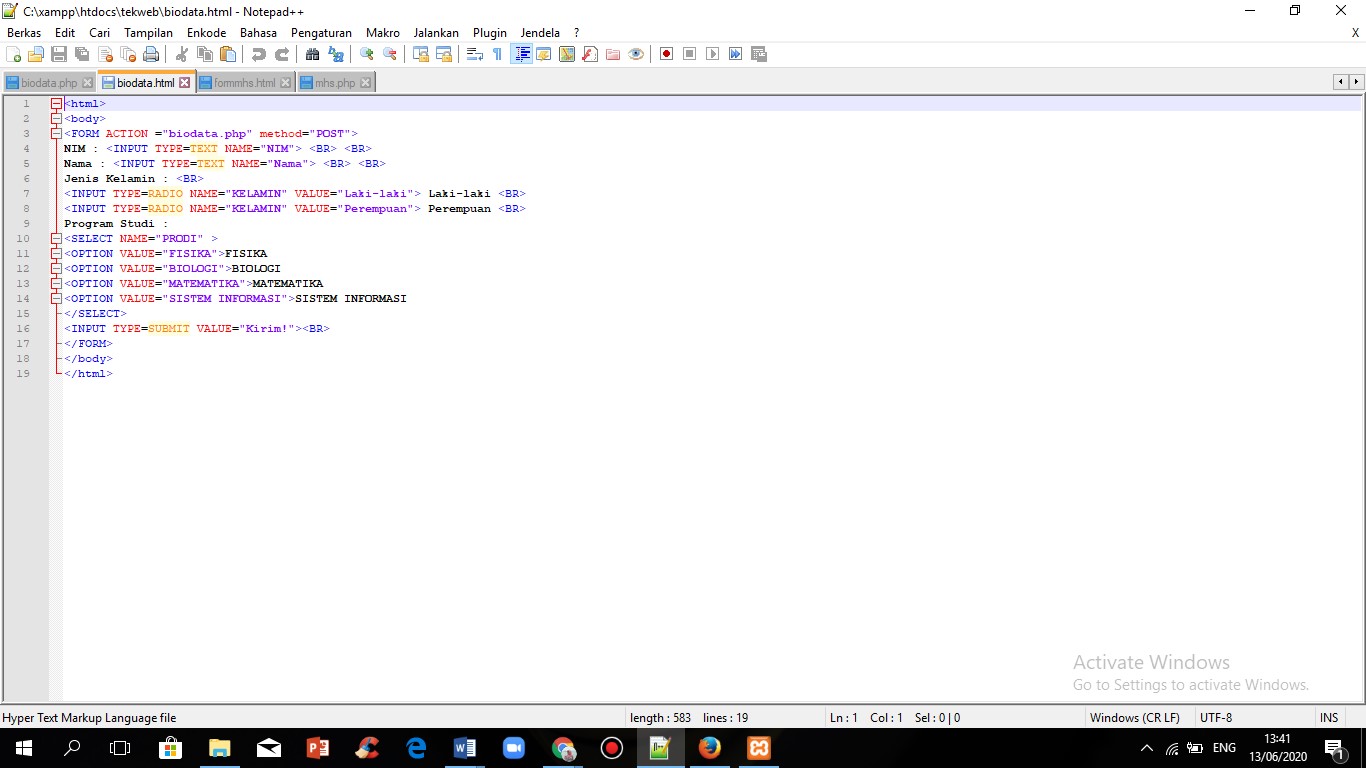
Task: Switch to the mhs.php tab
Action: pyautogui.click(x=335, y=83)
